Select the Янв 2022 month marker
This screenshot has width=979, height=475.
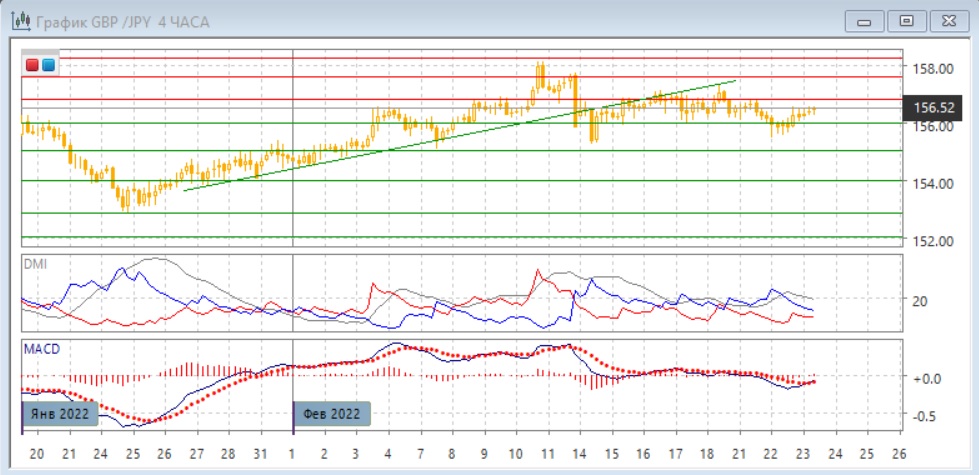(x=61, y=413)
